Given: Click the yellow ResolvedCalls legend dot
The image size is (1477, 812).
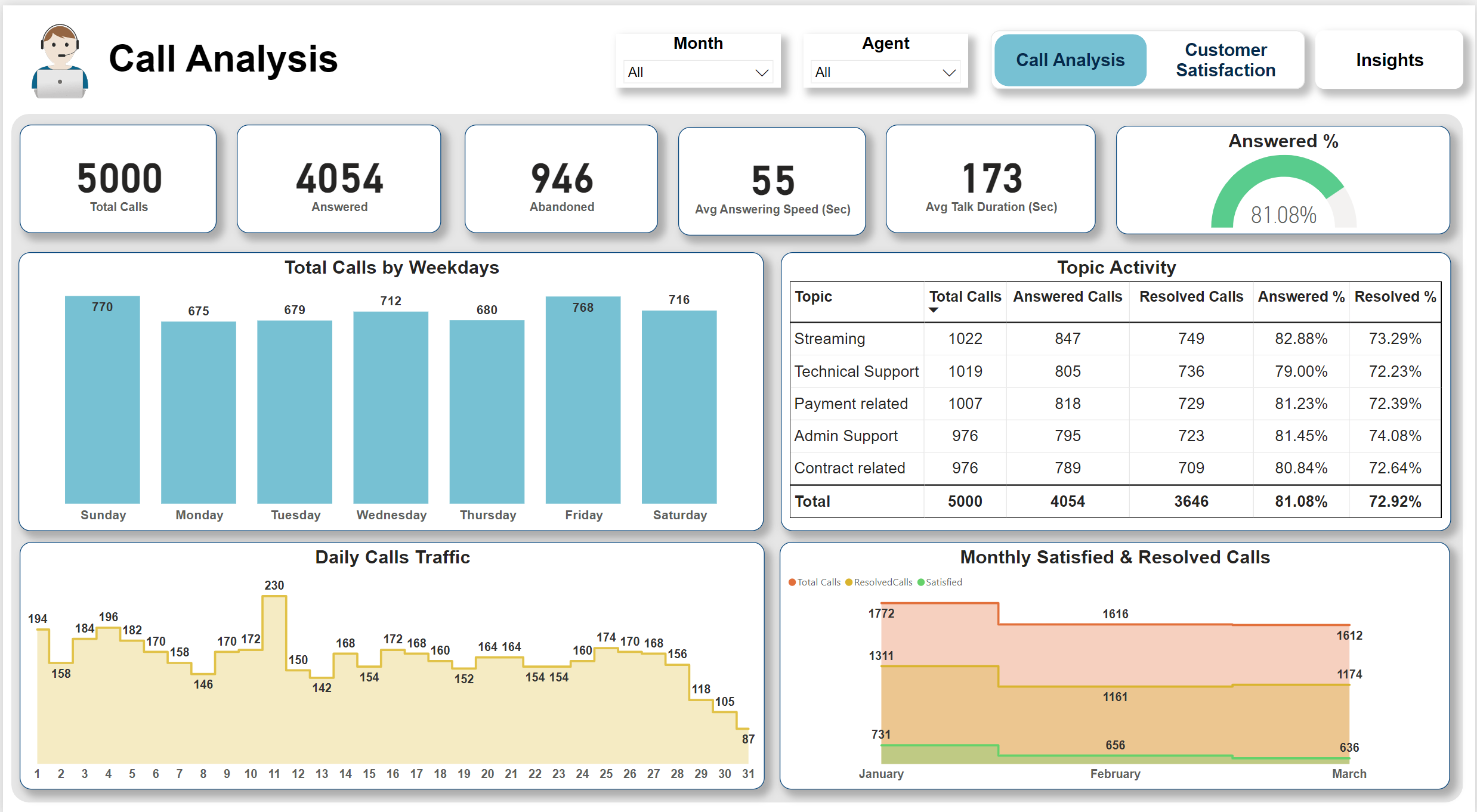Looking at the screenshot, I should pyautogui.click(x=849, y=582).
